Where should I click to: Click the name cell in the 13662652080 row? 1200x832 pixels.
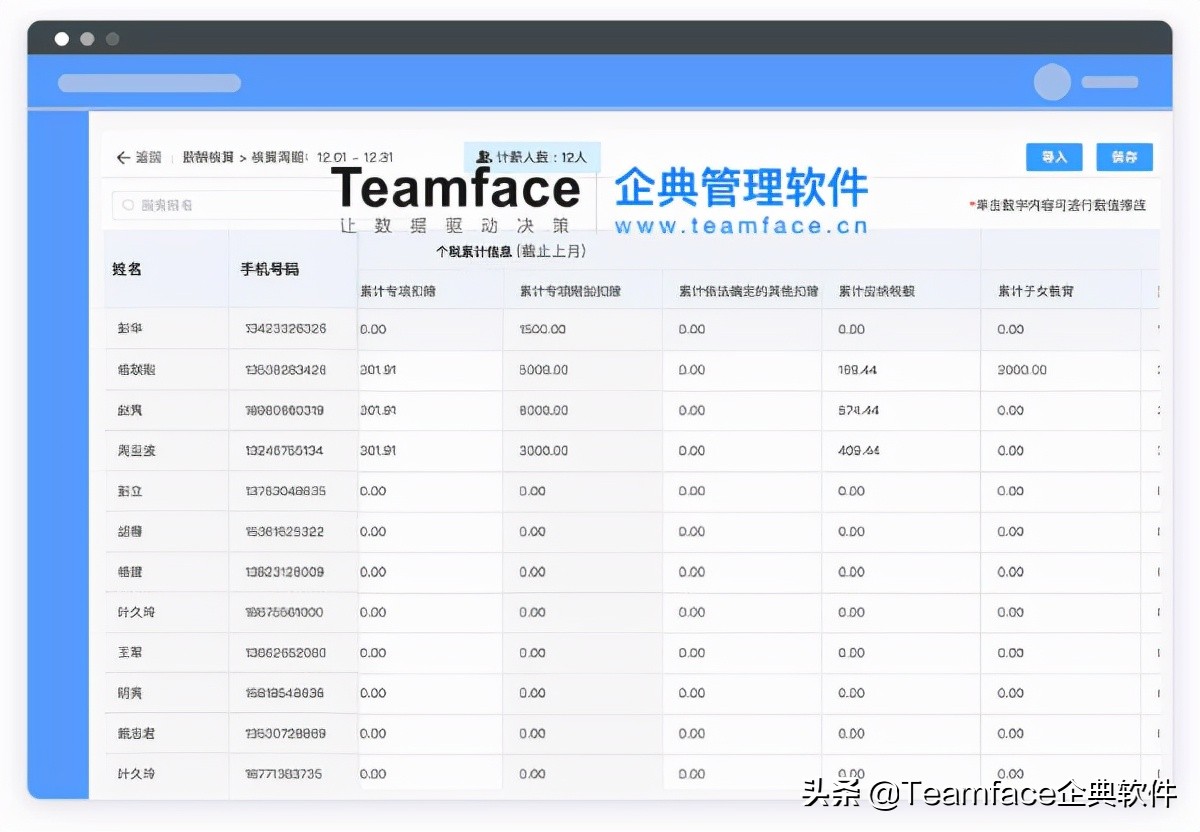(x=130, y=653)
